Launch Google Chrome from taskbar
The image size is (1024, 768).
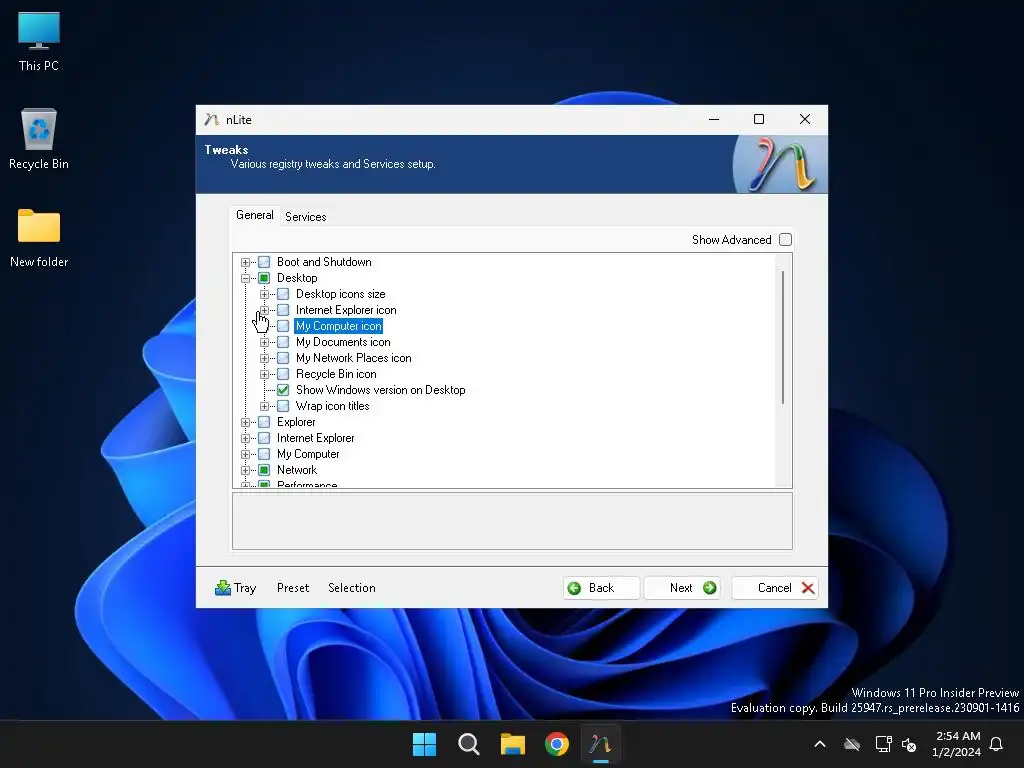[557, 744]
